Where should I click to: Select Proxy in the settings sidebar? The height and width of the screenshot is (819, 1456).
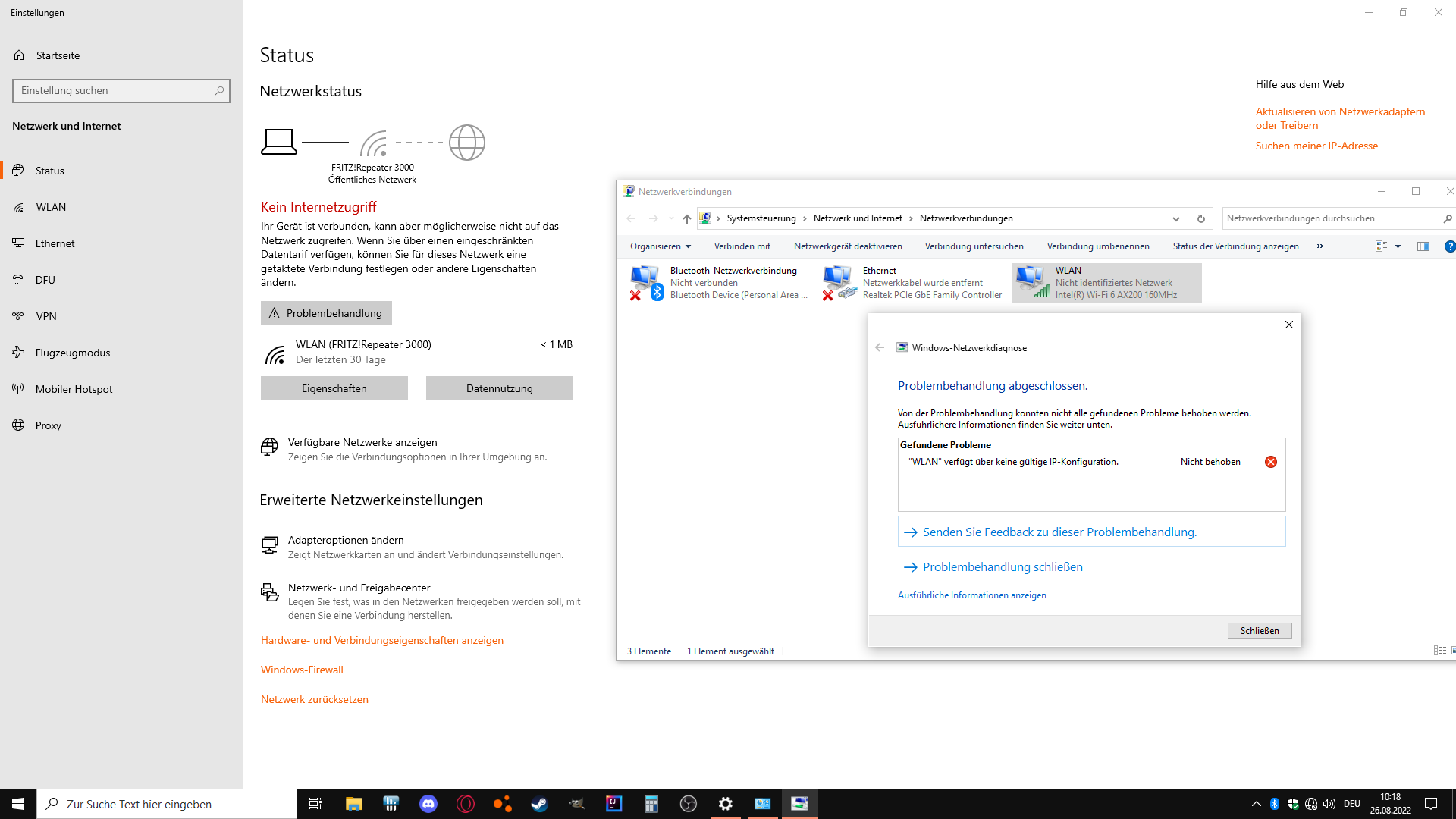(x=48, y=425)
